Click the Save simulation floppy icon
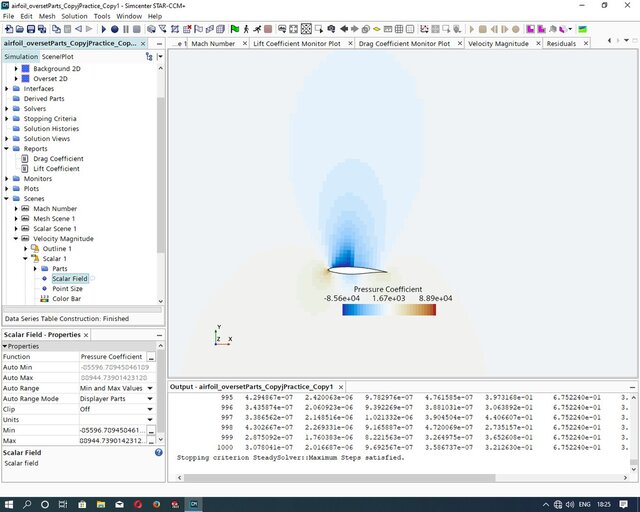640x512 pixels. point(31,29)
